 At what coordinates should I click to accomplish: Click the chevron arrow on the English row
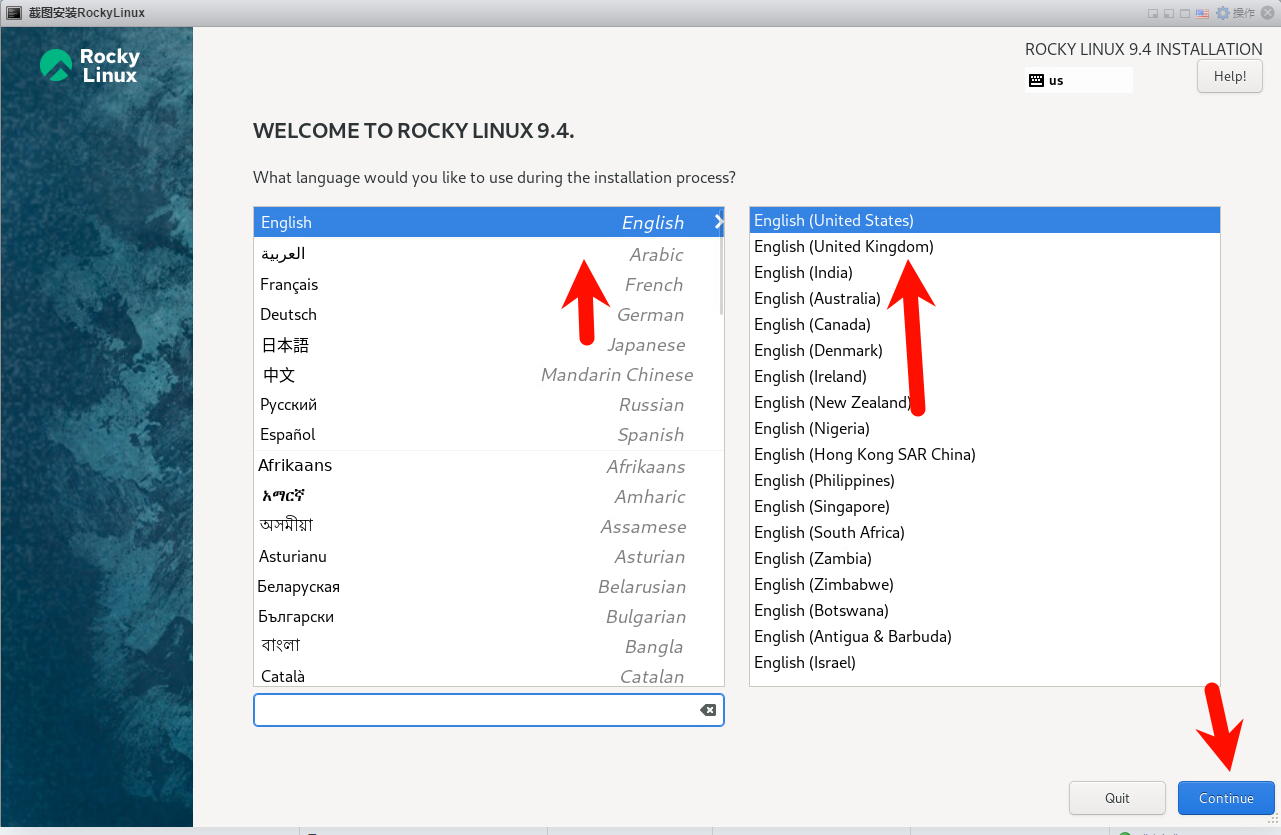click(x=718, y=222)
